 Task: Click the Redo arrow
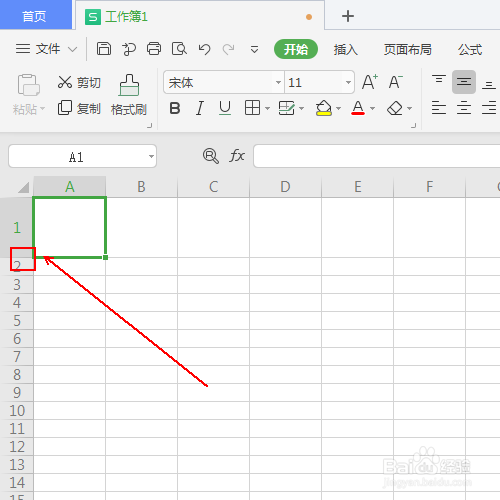click(x=229, y=49)
